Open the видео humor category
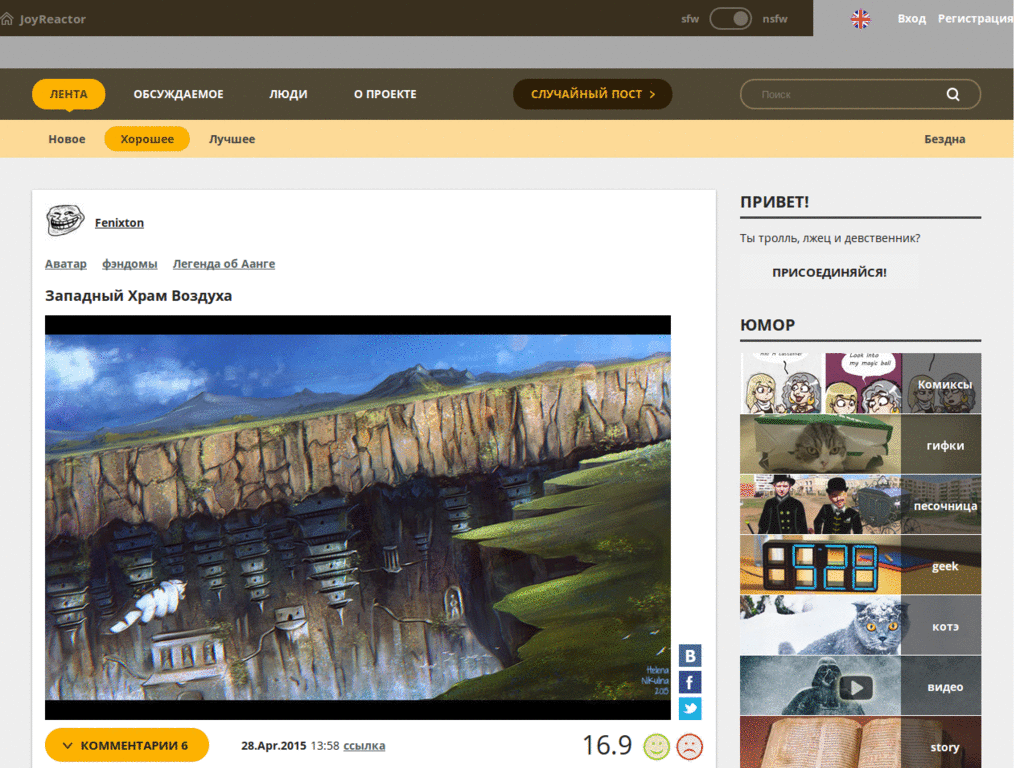Screen dimensions: 1024x768 point(860,686)
